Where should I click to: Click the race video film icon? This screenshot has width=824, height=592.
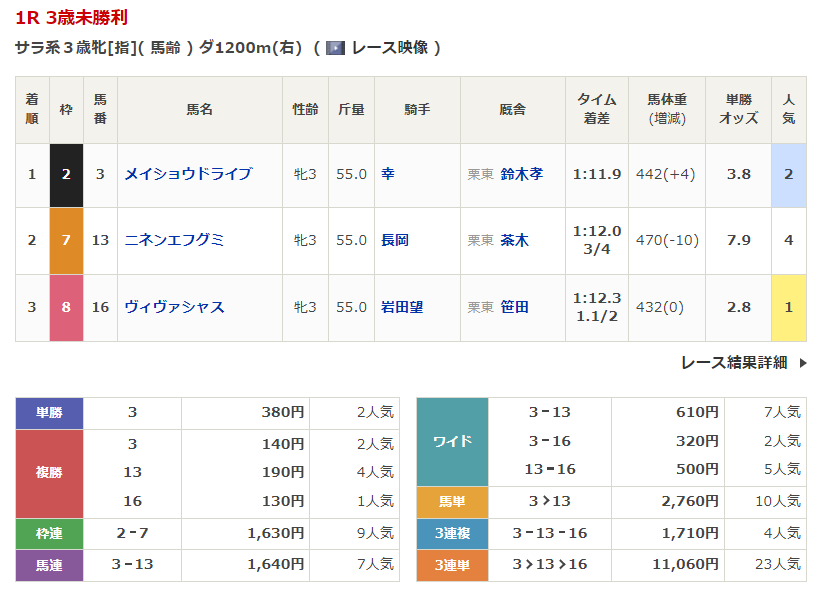pyautogui.click(x=335, y=47)
